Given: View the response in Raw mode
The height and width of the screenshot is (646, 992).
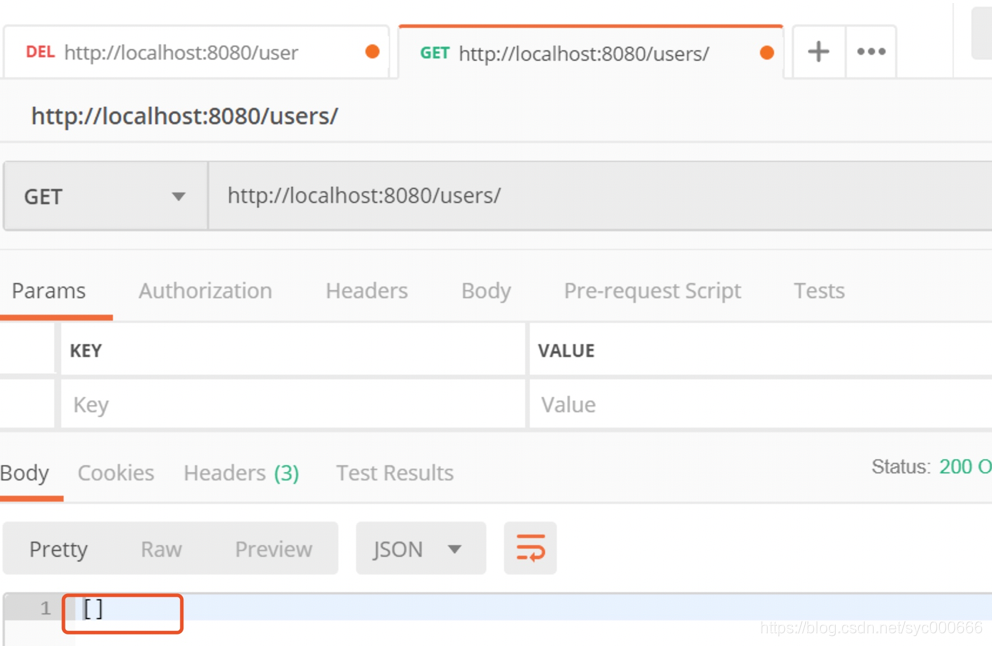Looking at the screenshot, I should [x=161, y=548].
